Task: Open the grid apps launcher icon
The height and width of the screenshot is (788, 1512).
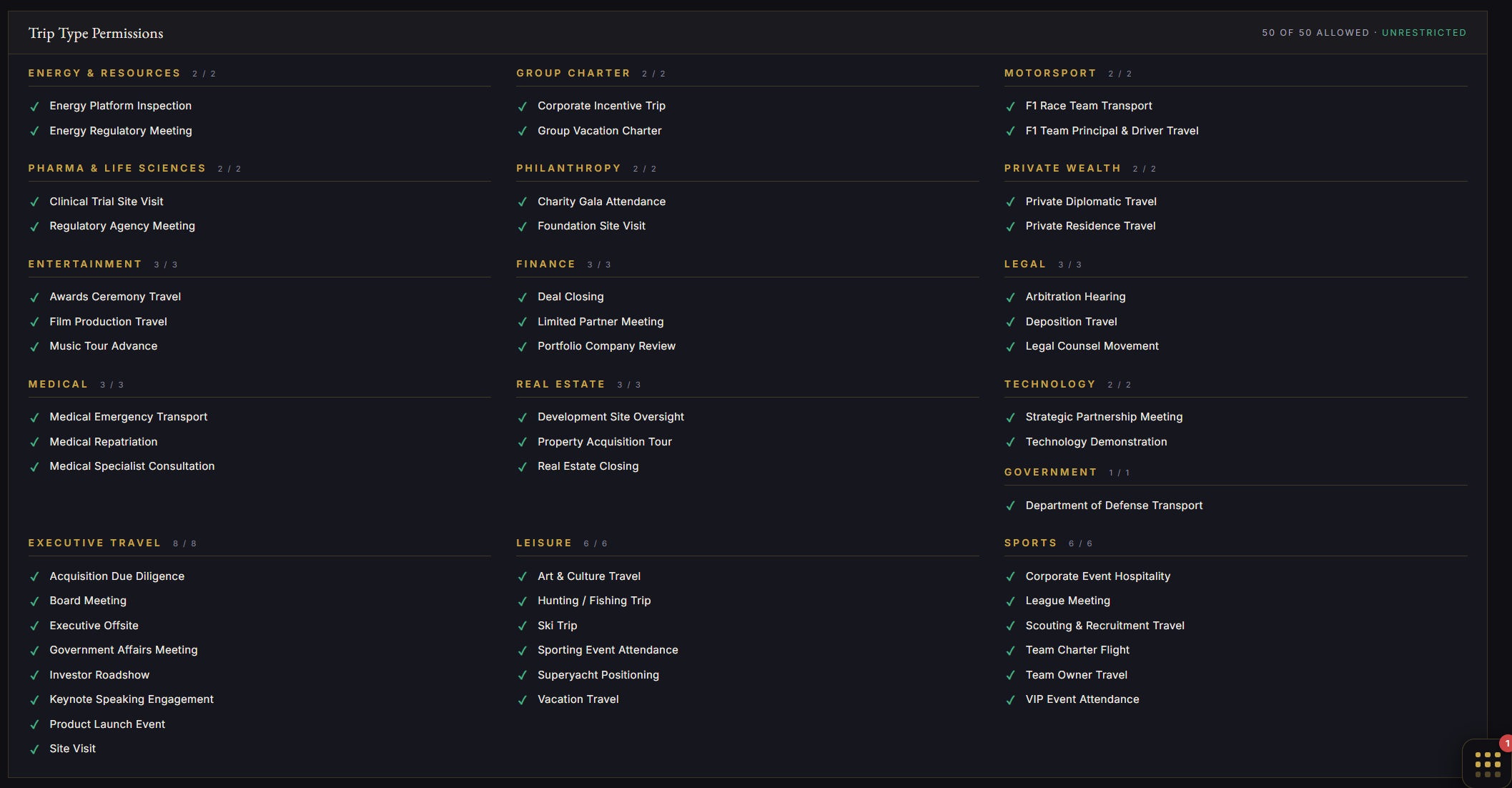Action: pos(1488,764)
